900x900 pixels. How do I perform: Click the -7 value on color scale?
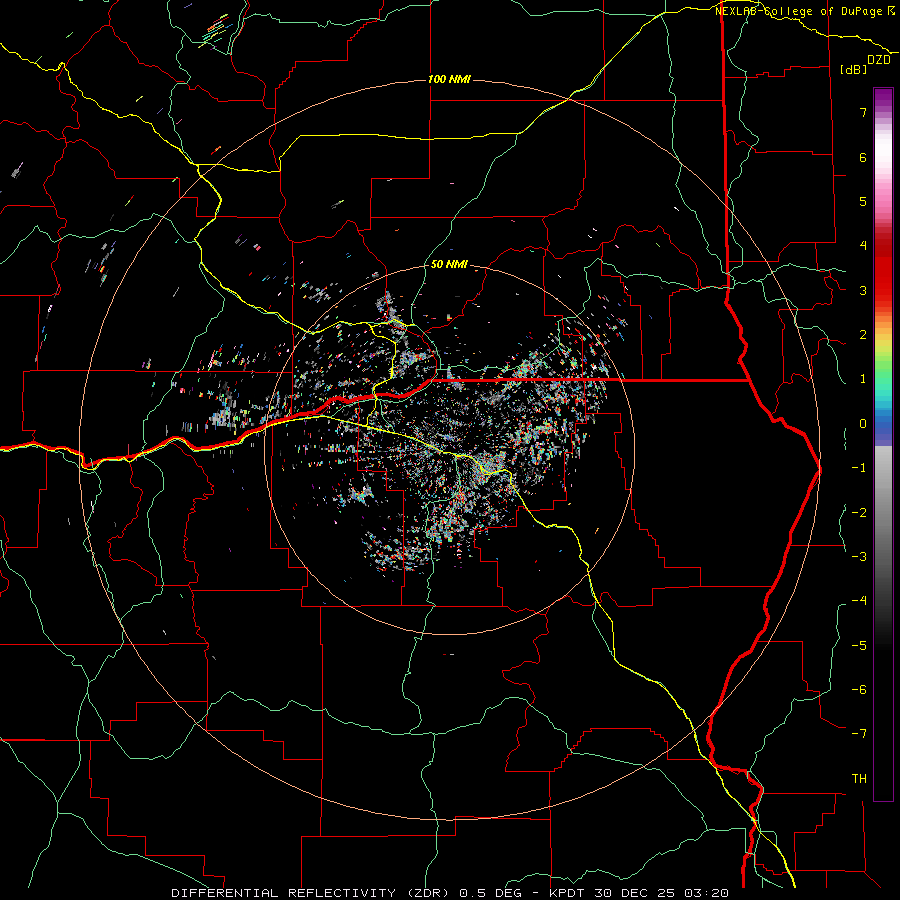(859, 734)
